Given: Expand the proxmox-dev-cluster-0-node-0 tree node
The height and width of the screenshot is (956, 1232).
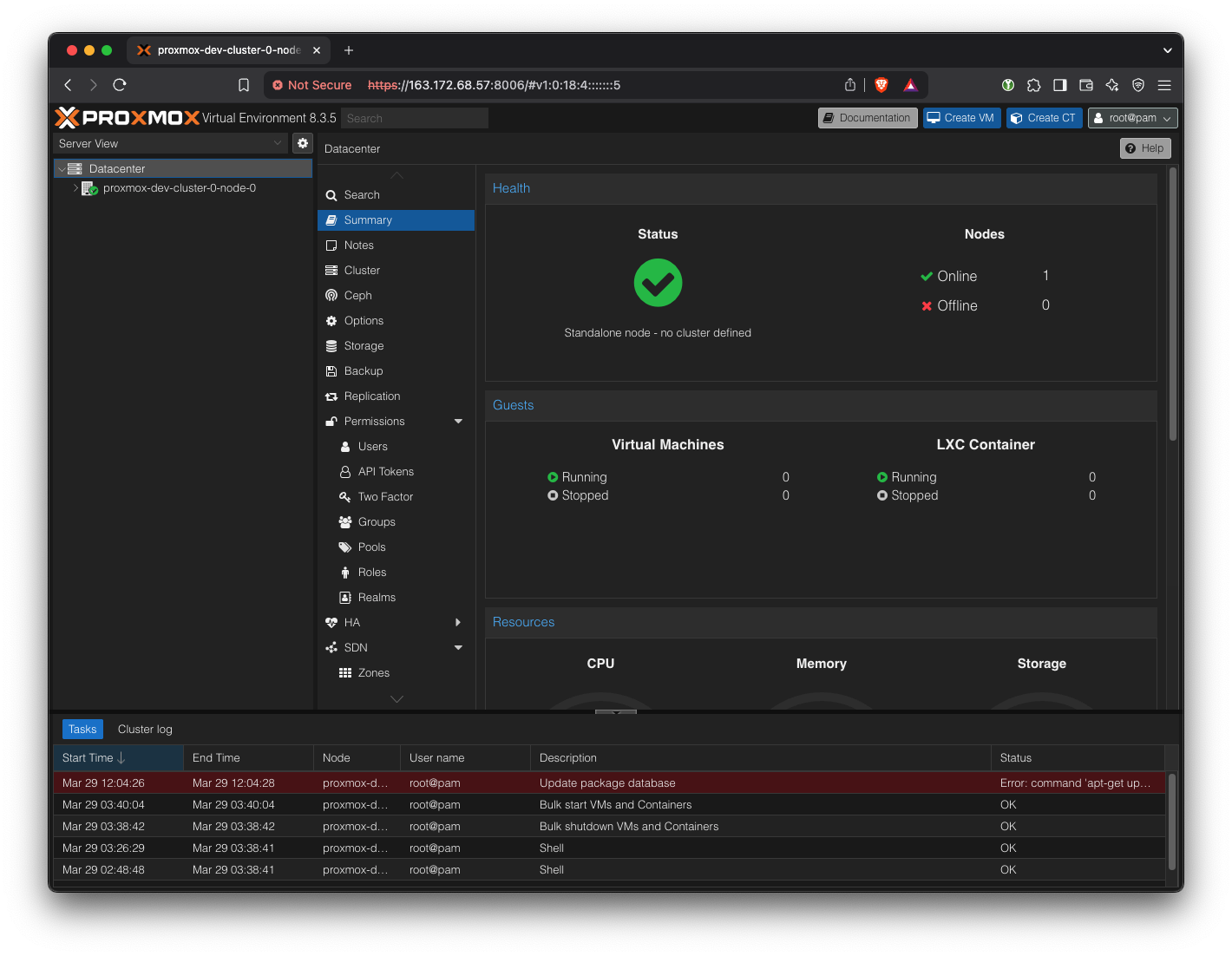Looking at the screenshot, I should (75, 188).
